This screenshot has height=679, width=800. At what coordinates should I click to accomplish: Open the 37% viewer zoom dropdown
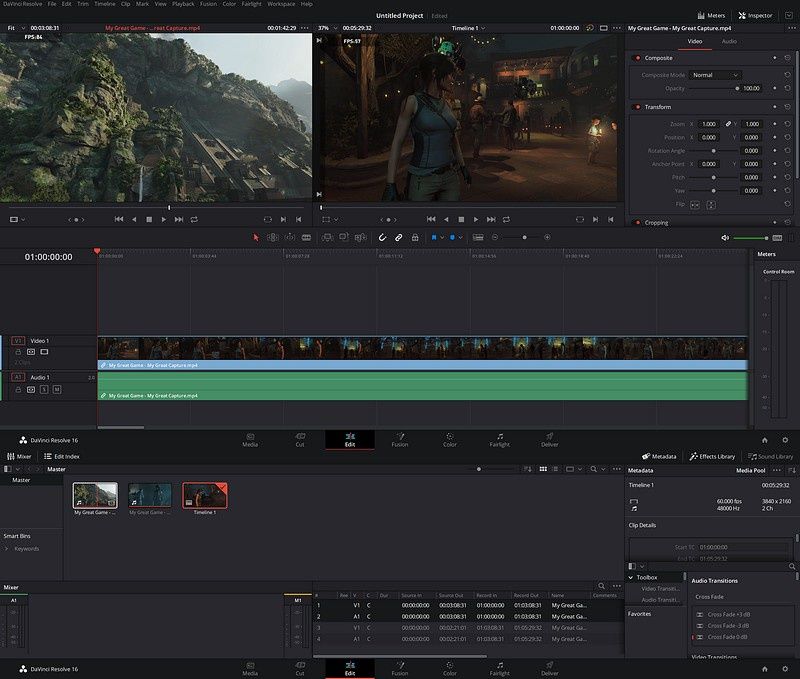[x=328, y=28]
